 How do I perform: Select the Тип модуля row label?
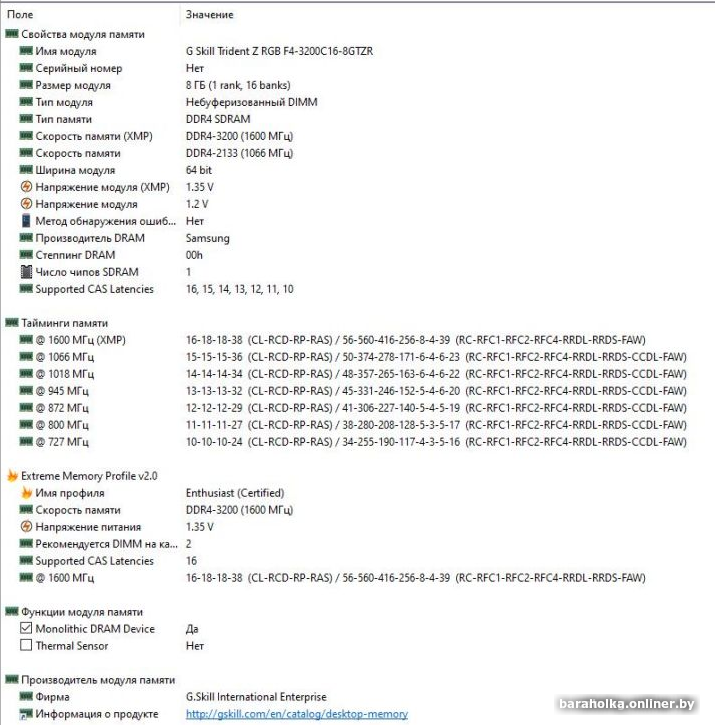(x=64, y=102)
